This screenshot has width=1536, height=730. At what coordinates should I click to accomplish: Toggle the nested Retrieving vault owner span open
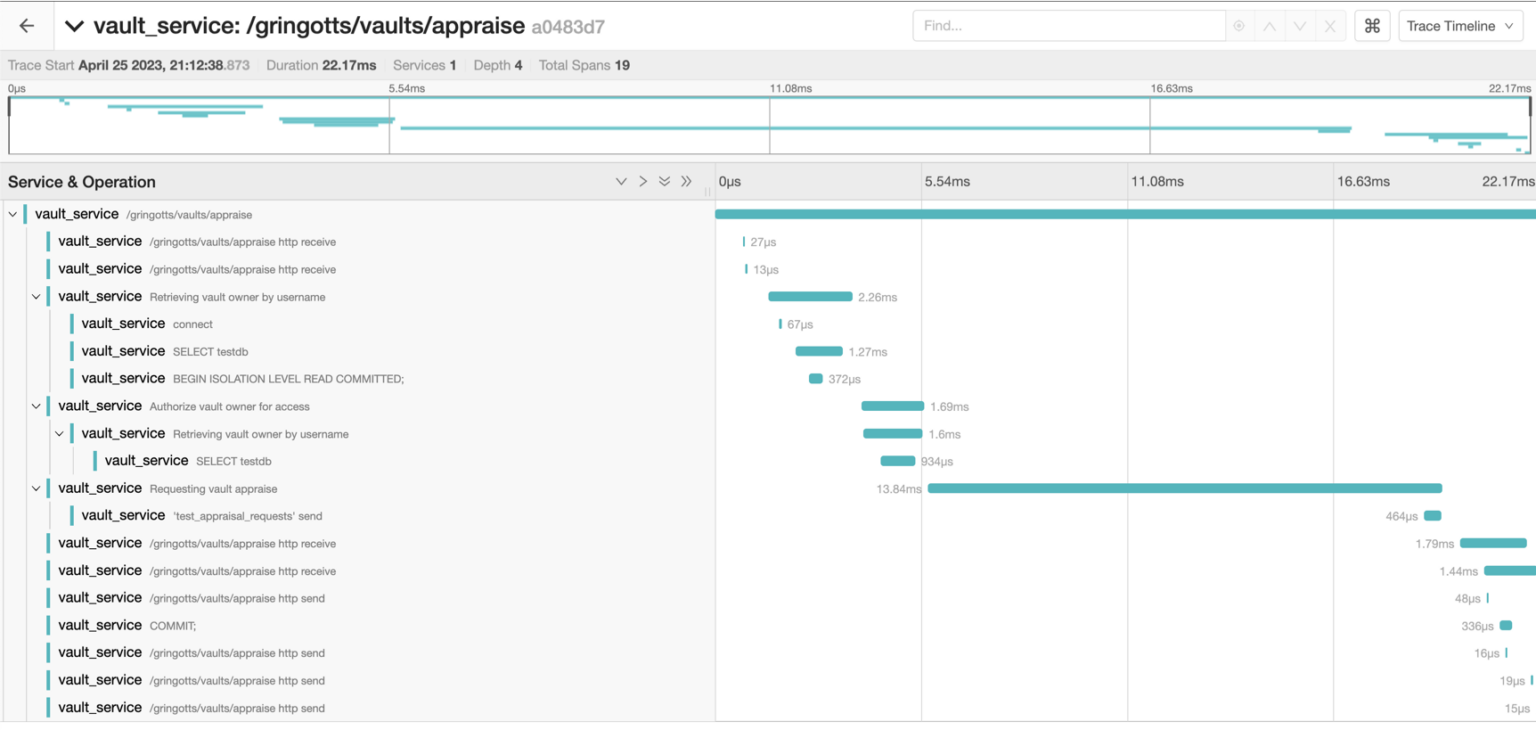coord(59,433)
